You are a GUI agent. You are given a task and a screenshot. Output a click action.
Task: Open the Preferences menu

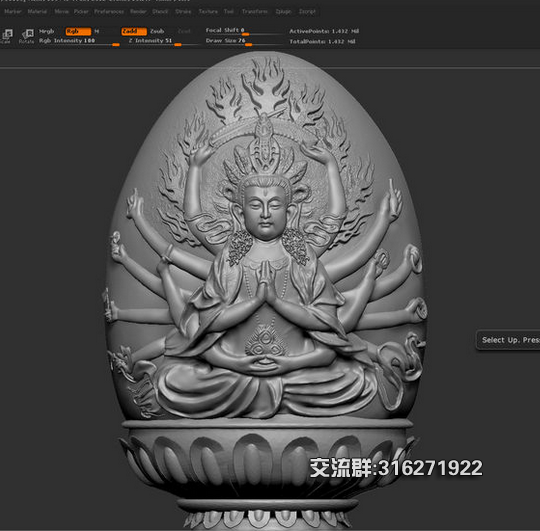click(109, 11)
